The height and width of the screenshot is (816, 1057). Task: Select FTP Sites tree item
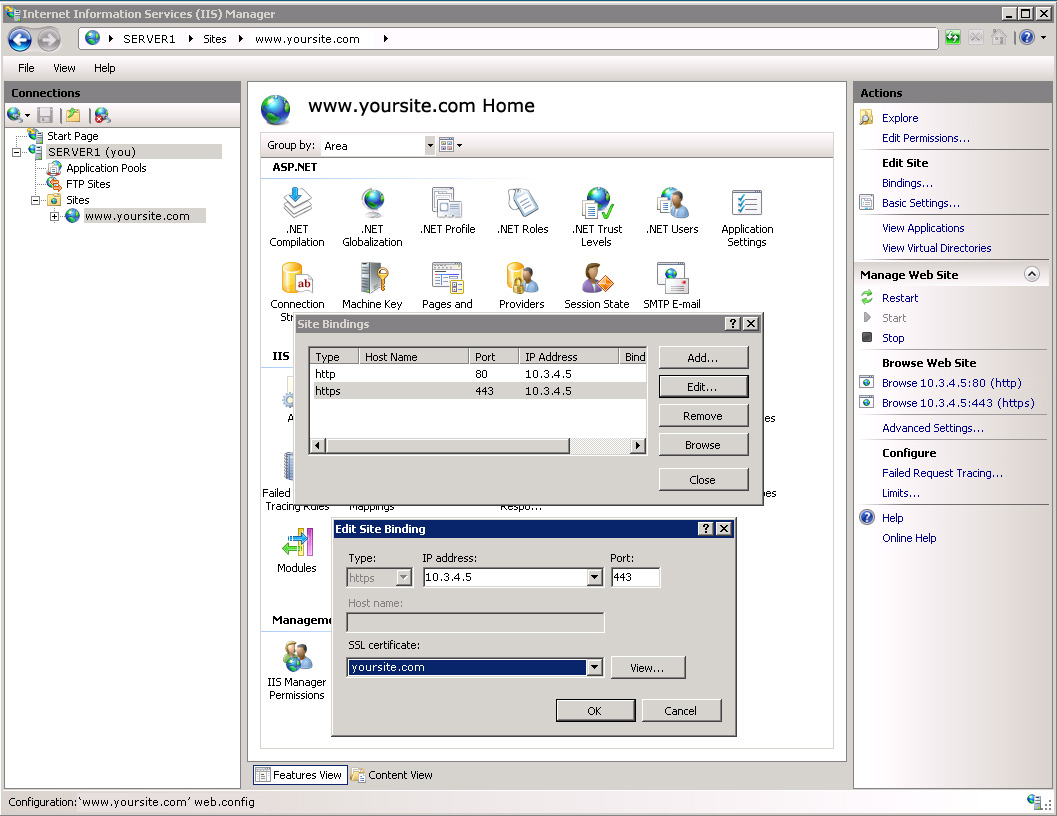88,184
